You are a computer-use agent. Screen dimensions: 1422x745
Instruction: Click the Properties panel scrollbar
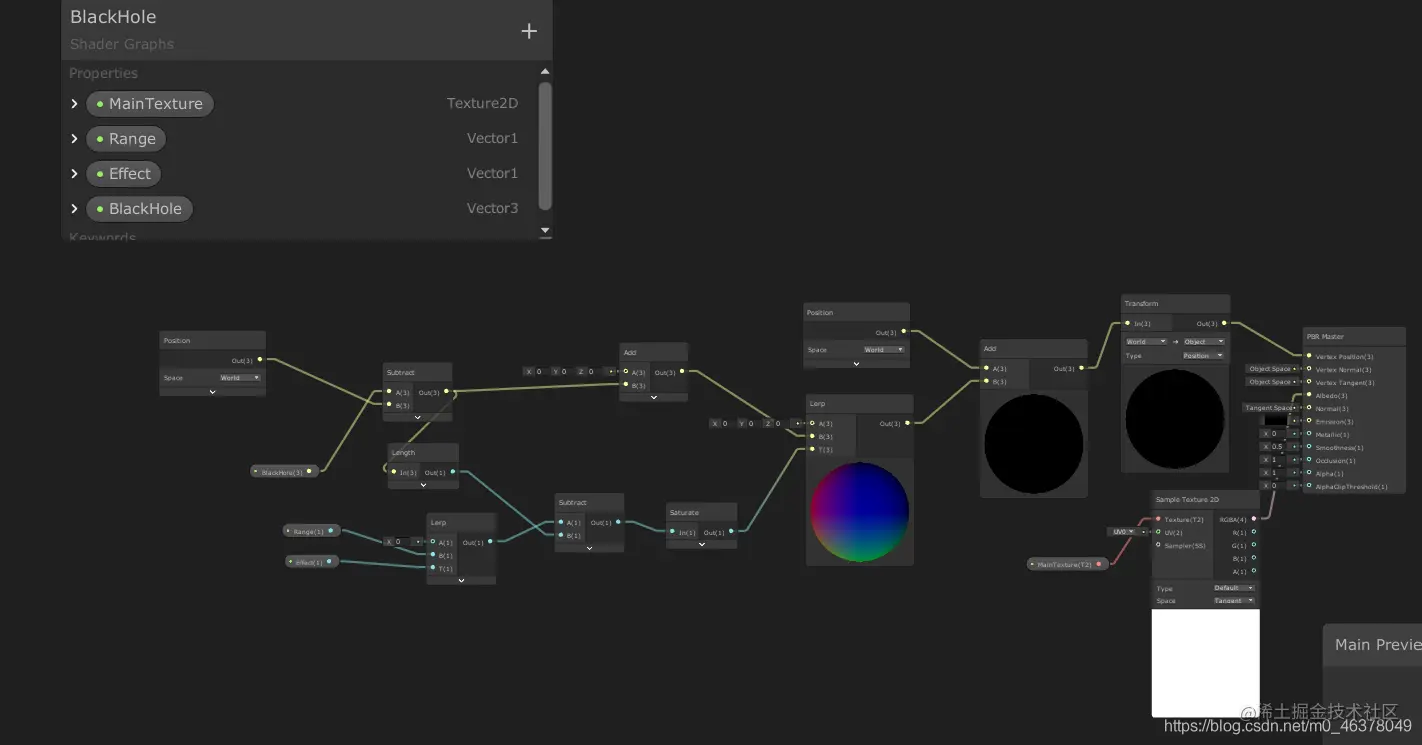point(544,150)
